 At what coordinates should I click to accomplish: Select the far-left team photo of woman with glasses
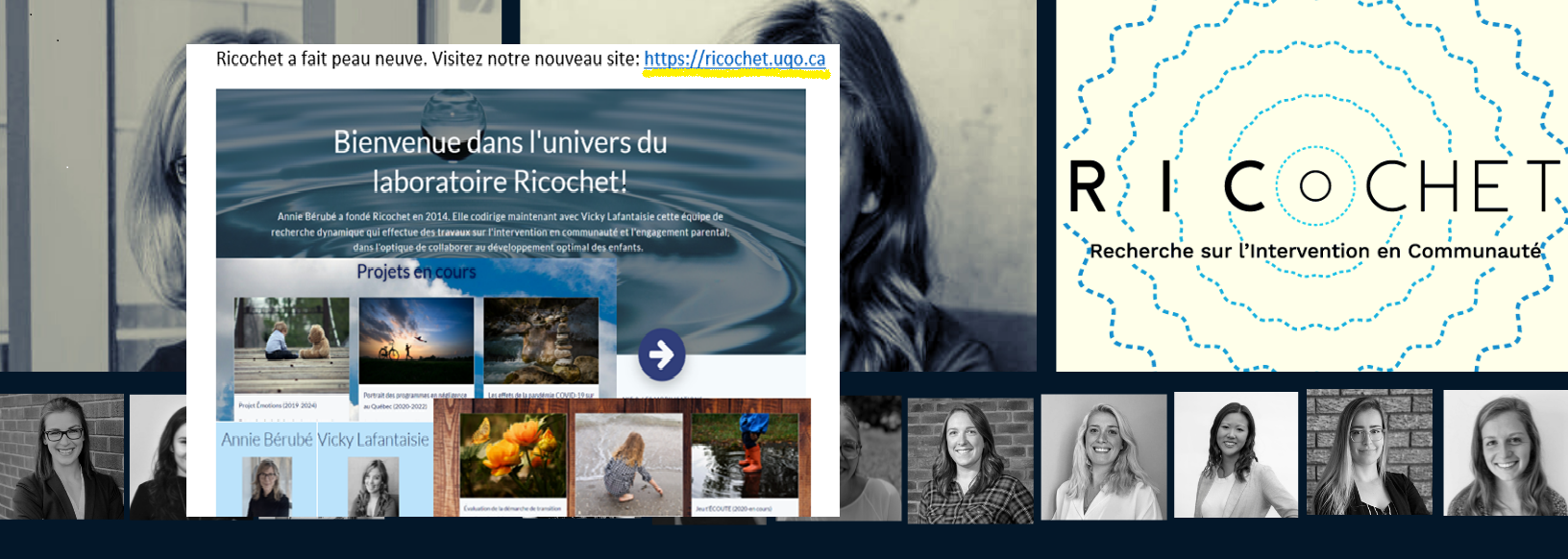click(62, 457)
